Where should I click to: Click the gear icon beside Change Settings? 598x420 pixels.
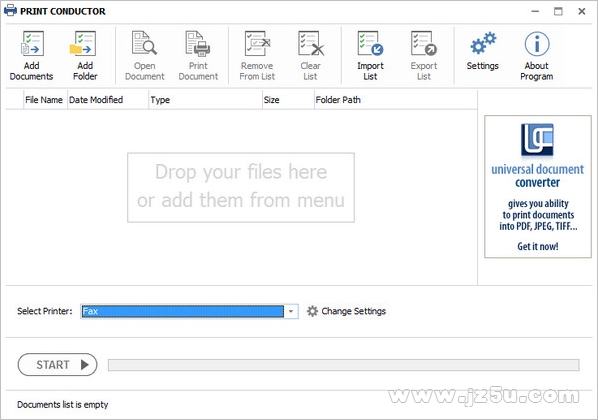click(312, 311)
